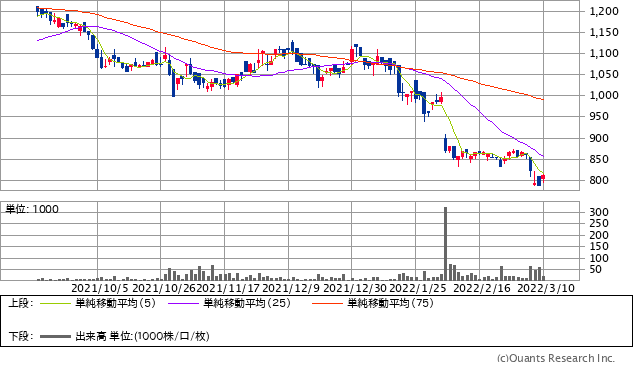633x371 pixels.
Task: Click the 出来高 単位:(1000株/口/枚) legend text
Action: (x=142, y=336)
